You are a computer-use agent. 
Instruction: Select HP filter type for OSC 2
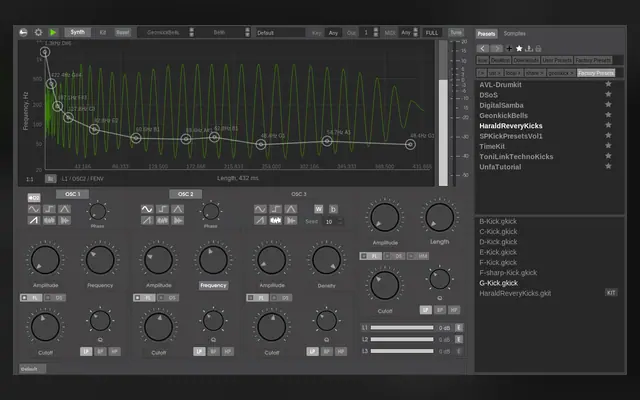coord(228,351)
